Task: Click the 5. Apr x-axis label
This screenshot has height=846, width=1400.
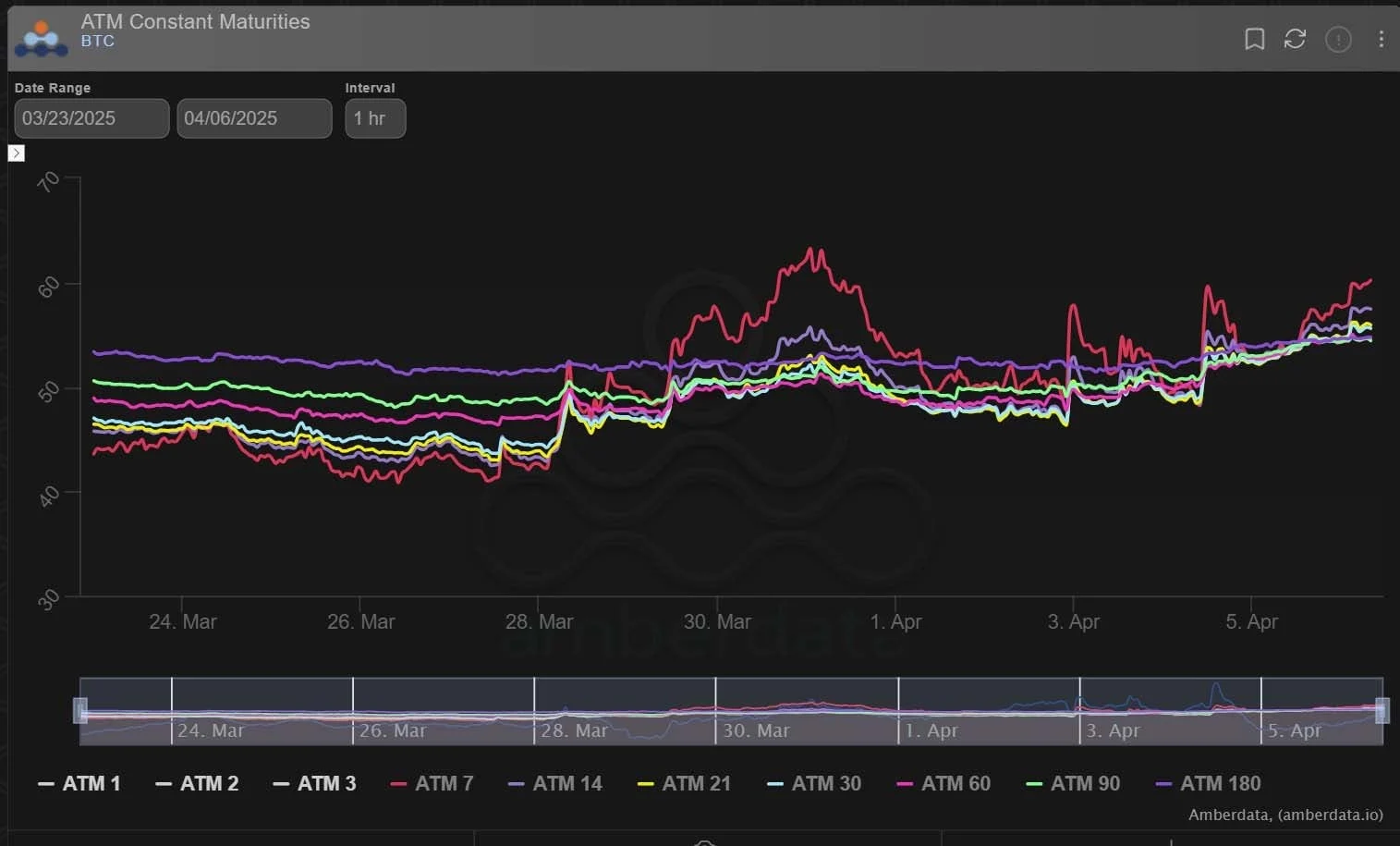Action: [x=1251, y=622]
